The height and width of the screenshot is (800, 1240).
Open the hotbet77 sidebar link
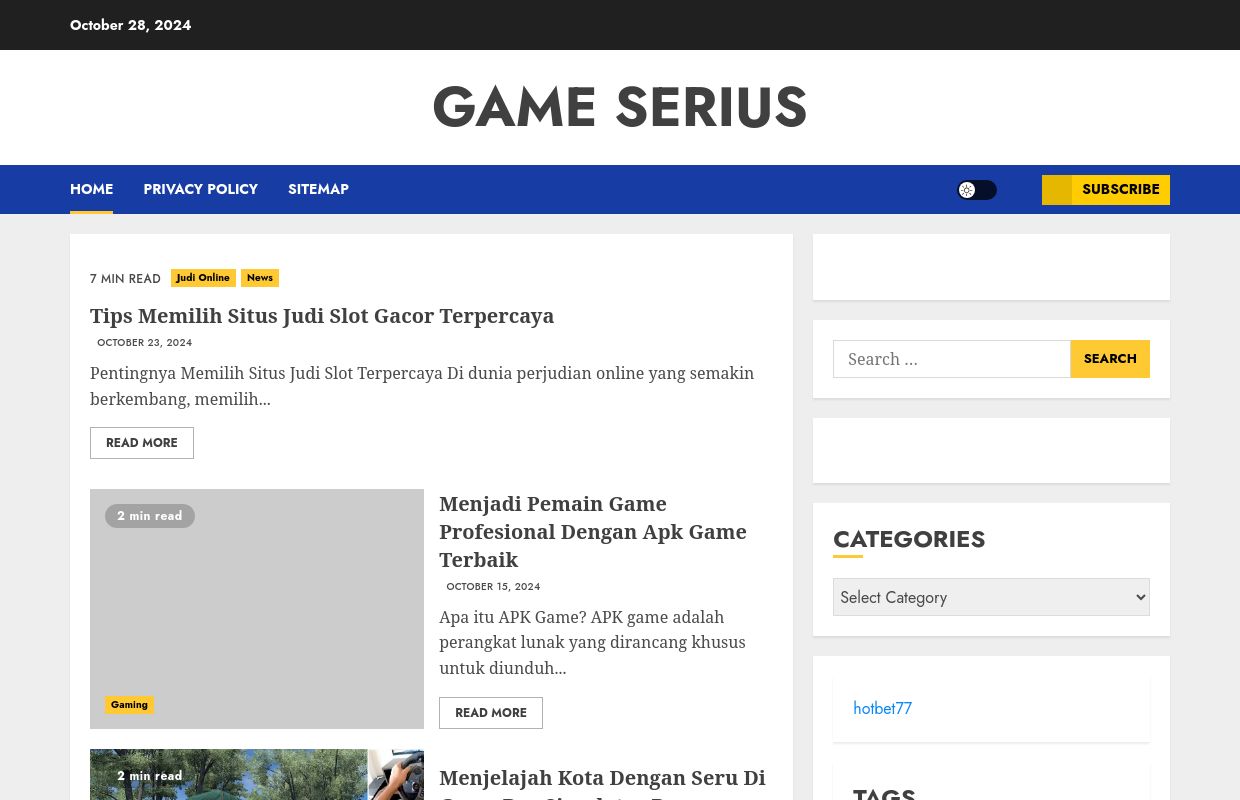pyautogui.click(x=882, y=708)
